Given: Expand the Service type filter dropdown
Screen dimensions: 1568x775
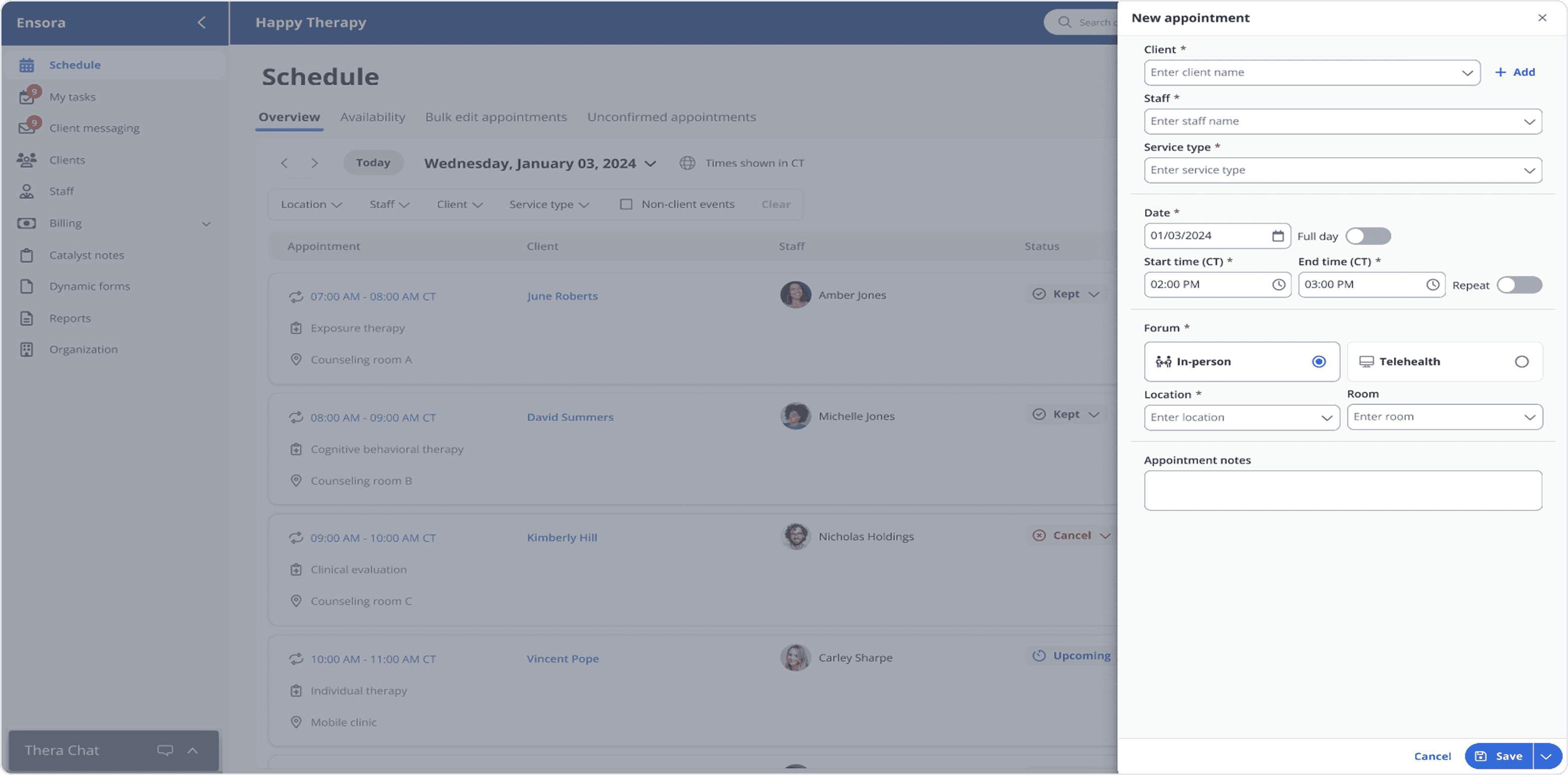Looking at the screenshot, I should click(547, 204).
